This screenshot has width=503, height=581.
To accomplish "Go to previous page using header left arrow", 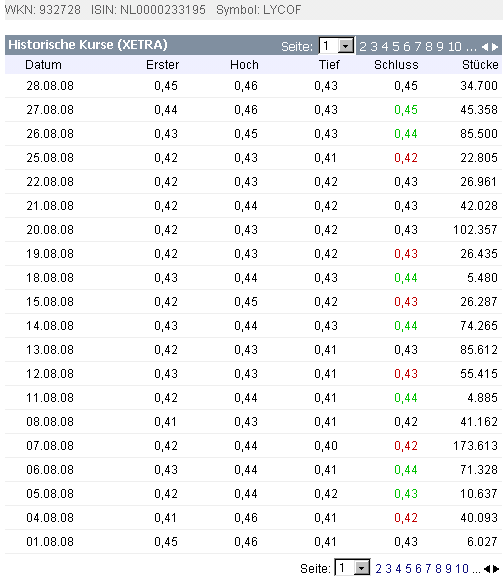I will coord(485,47).
